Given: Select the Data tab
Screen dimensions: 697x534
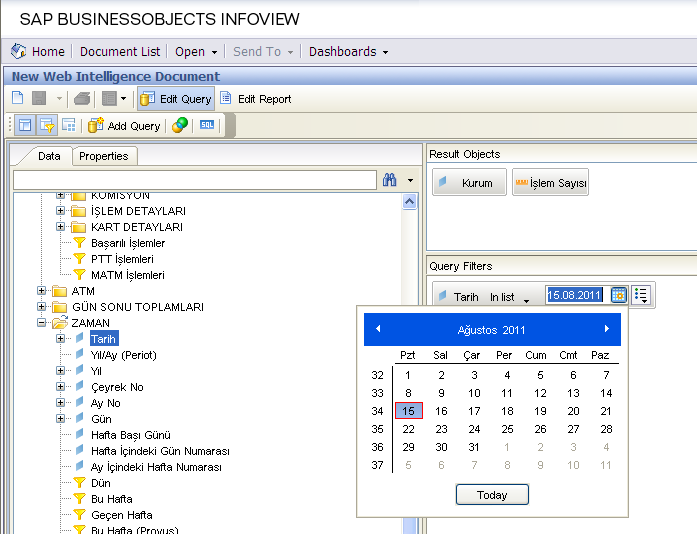Looking at the screenshot, I should coord(49,156).
